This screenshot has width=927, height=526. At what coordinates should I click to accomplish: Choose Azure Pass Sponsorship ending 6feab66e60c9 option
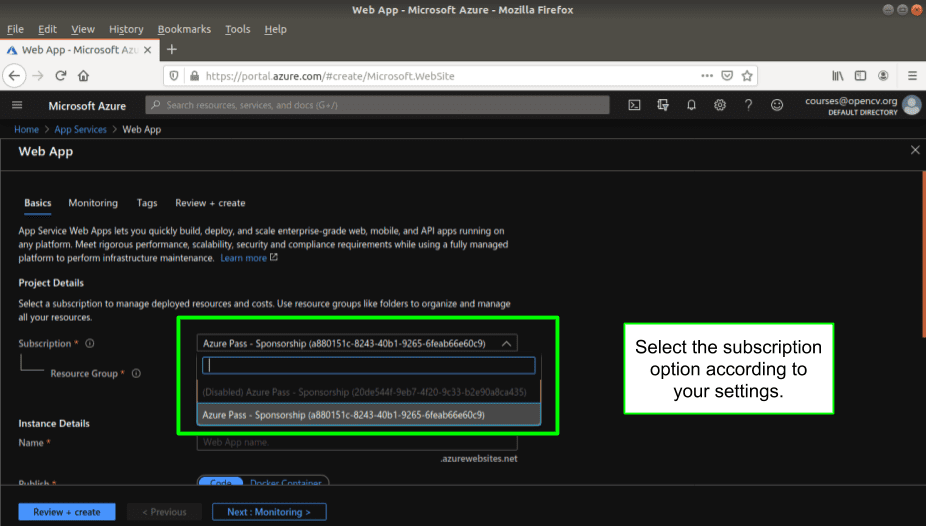point(369,415)
